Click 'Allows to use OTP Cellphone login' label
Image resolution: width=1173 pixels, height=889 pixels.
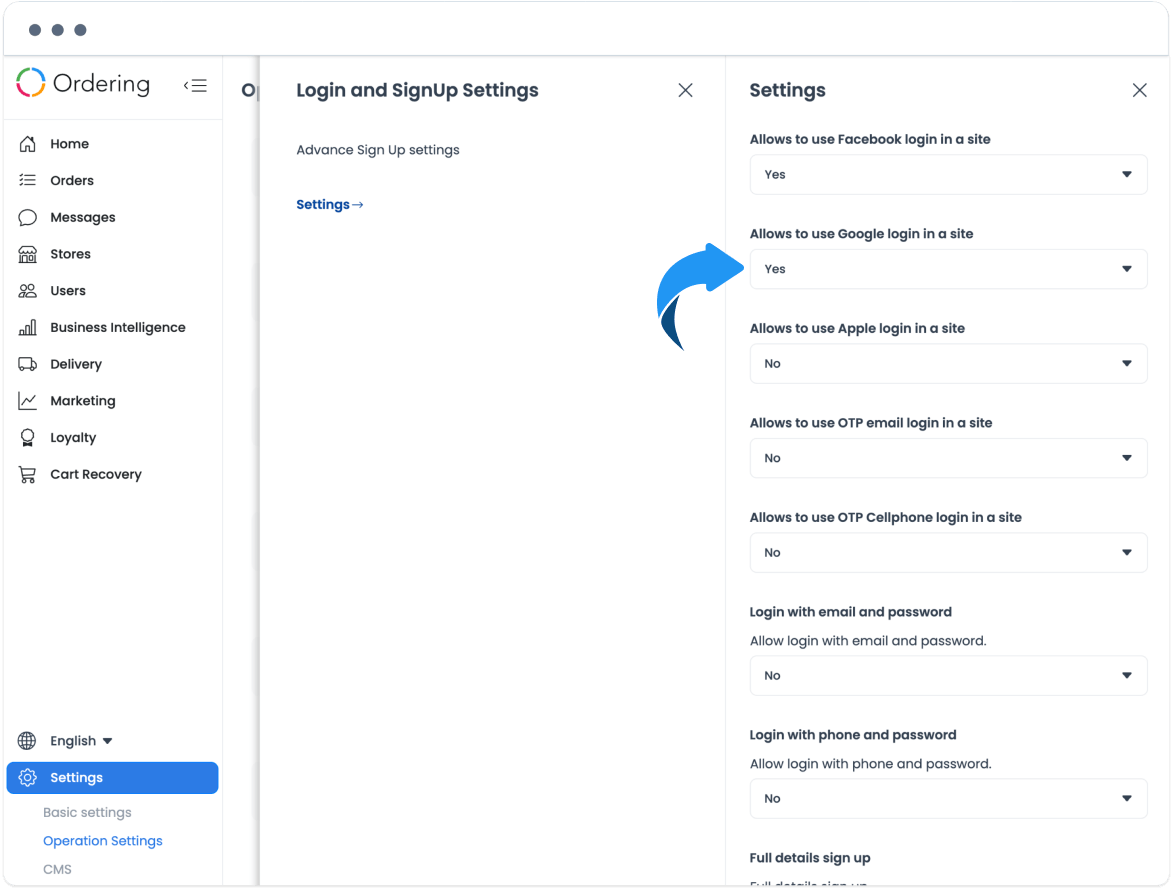(x=886, y=518)
